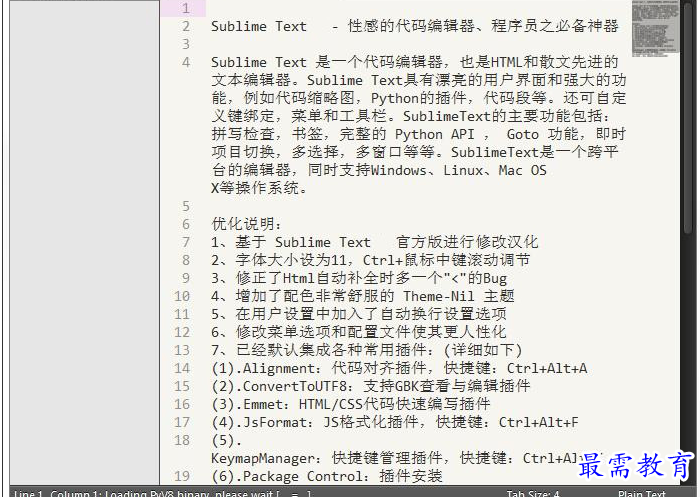Image resolution: width=700 pixels, height=497 pixels.
Task: Click line number 1 in the gutter
Action: coord(186,8)
